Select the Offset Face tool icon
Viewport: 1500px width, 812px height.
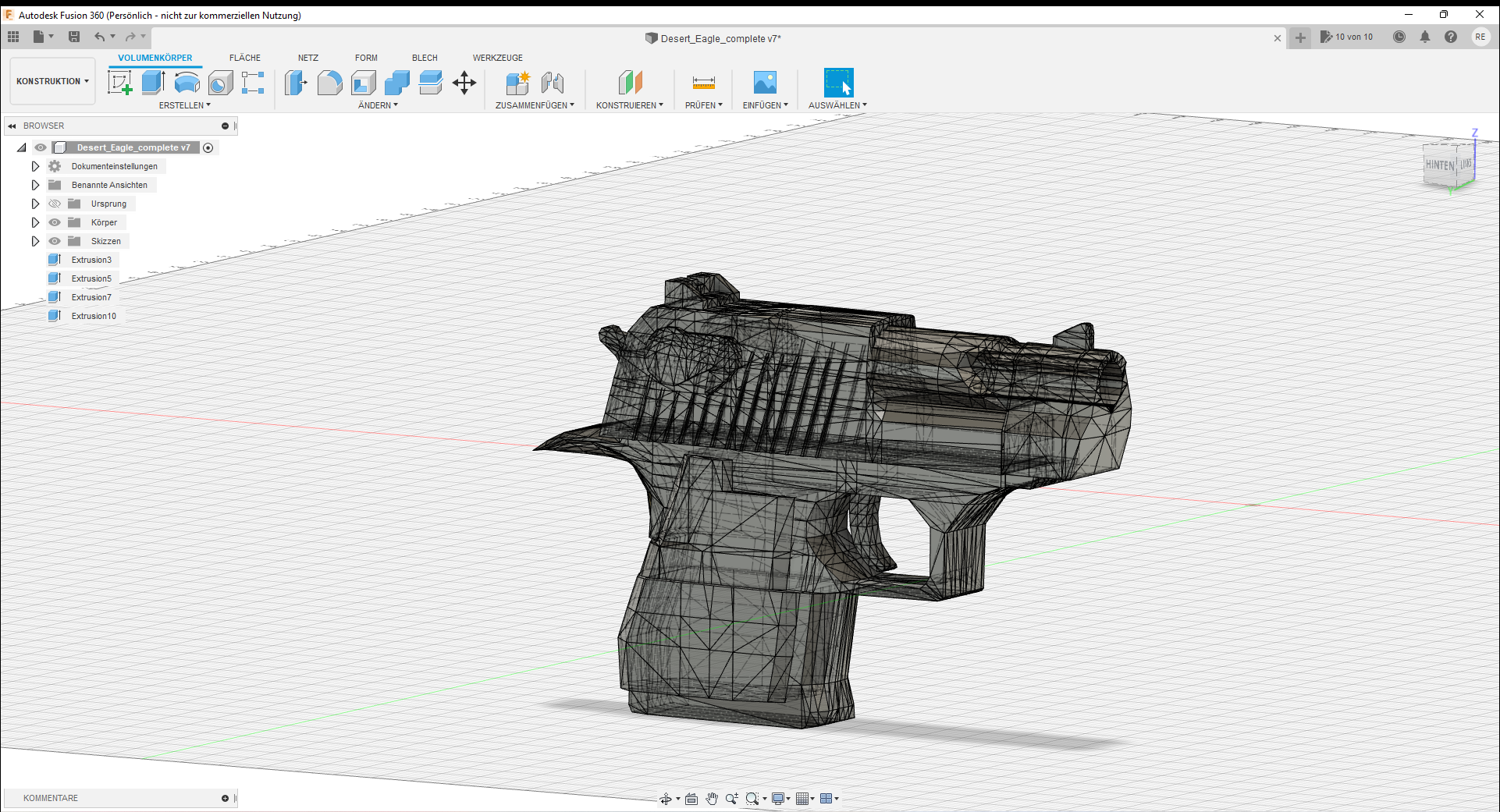pyautogui.click(x=430, y=83)
